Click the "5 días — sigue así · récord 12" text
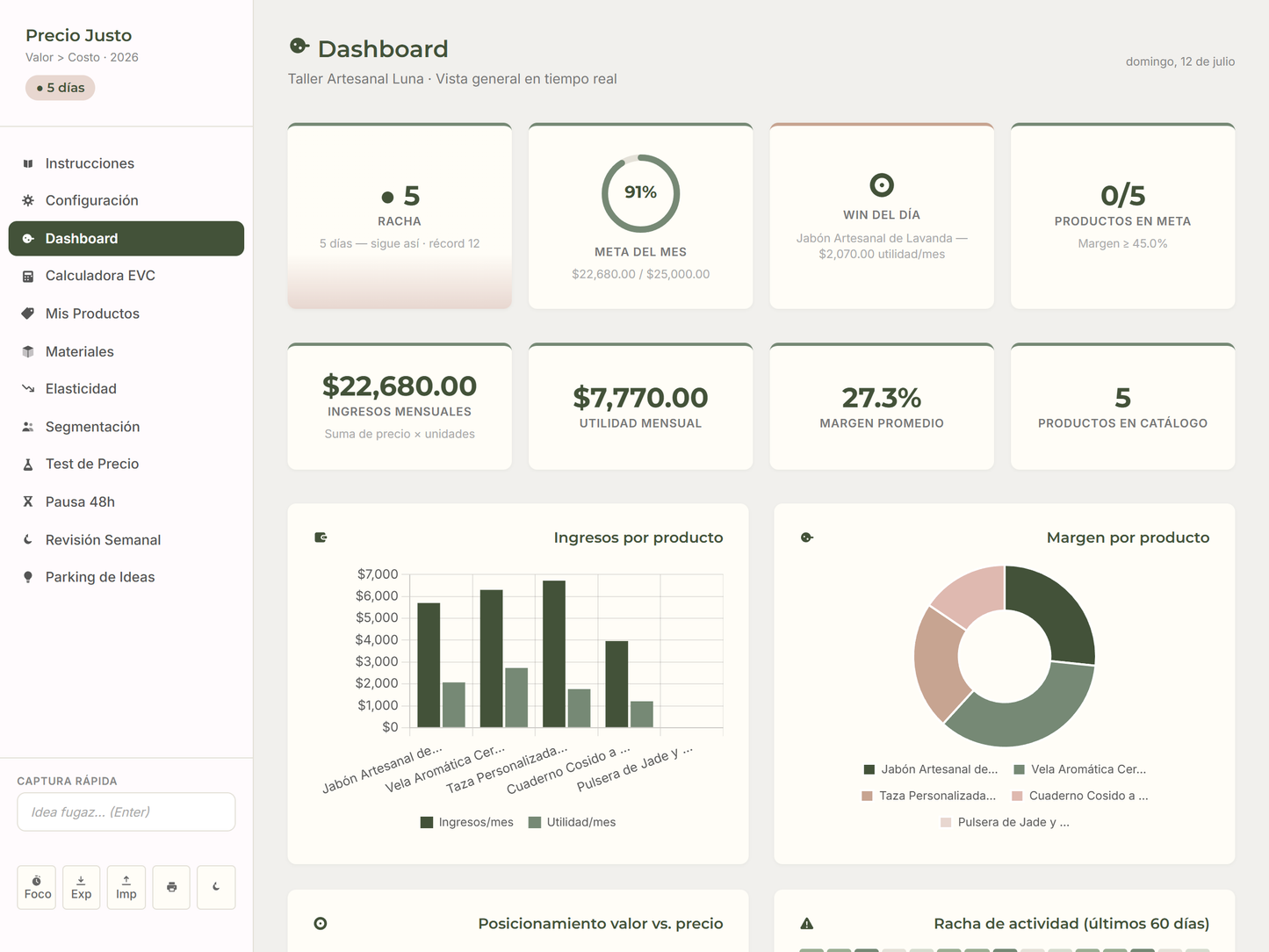 (x=400, y=243)
